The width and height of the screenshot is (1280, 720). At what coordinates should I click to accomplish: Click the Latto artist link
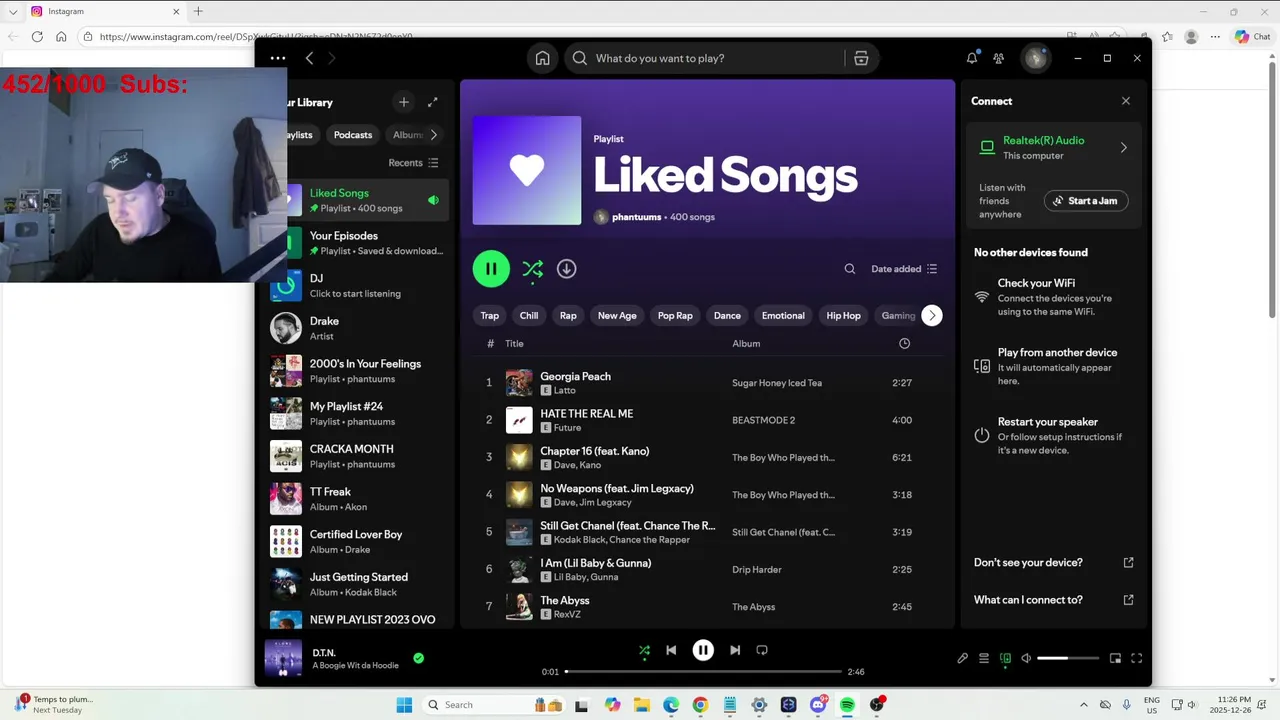pyautogui.click(x=564, y=391)
